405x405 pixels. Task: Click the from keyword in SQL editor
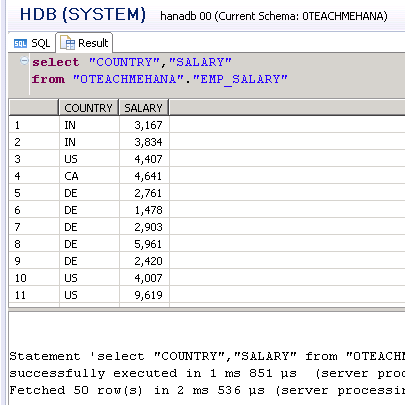coord(48,79)
